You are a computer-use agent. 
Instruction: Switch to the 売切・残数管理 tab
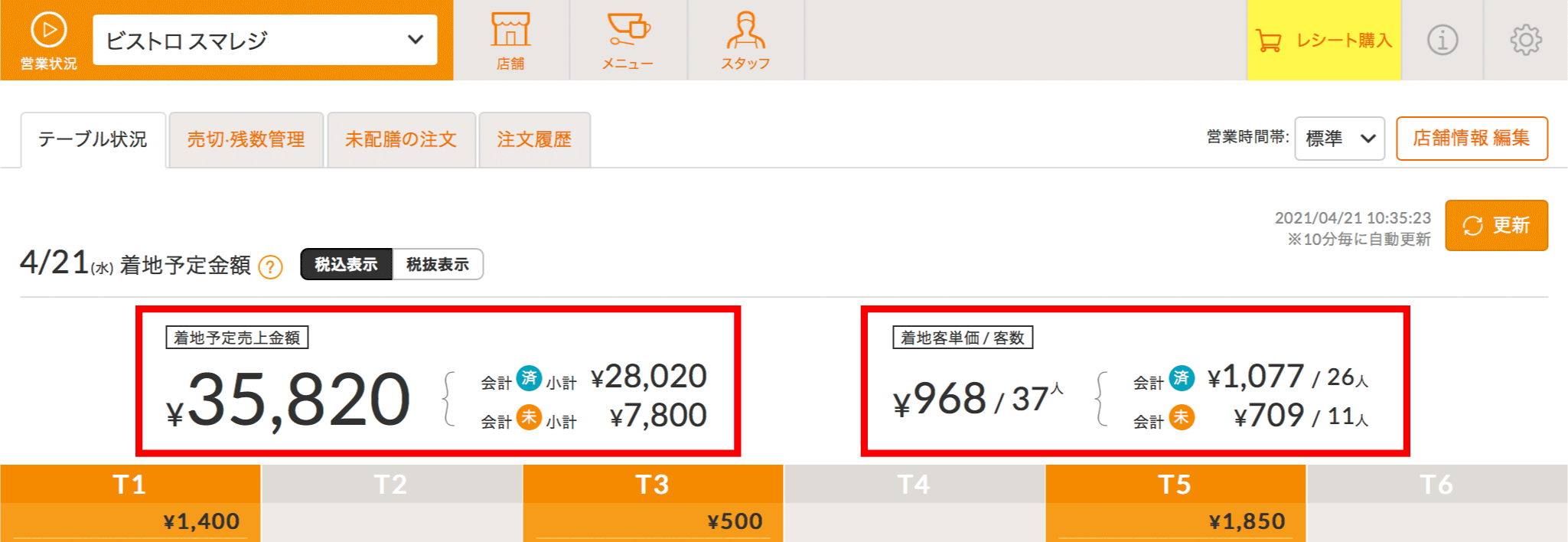(x=246, y=139)
